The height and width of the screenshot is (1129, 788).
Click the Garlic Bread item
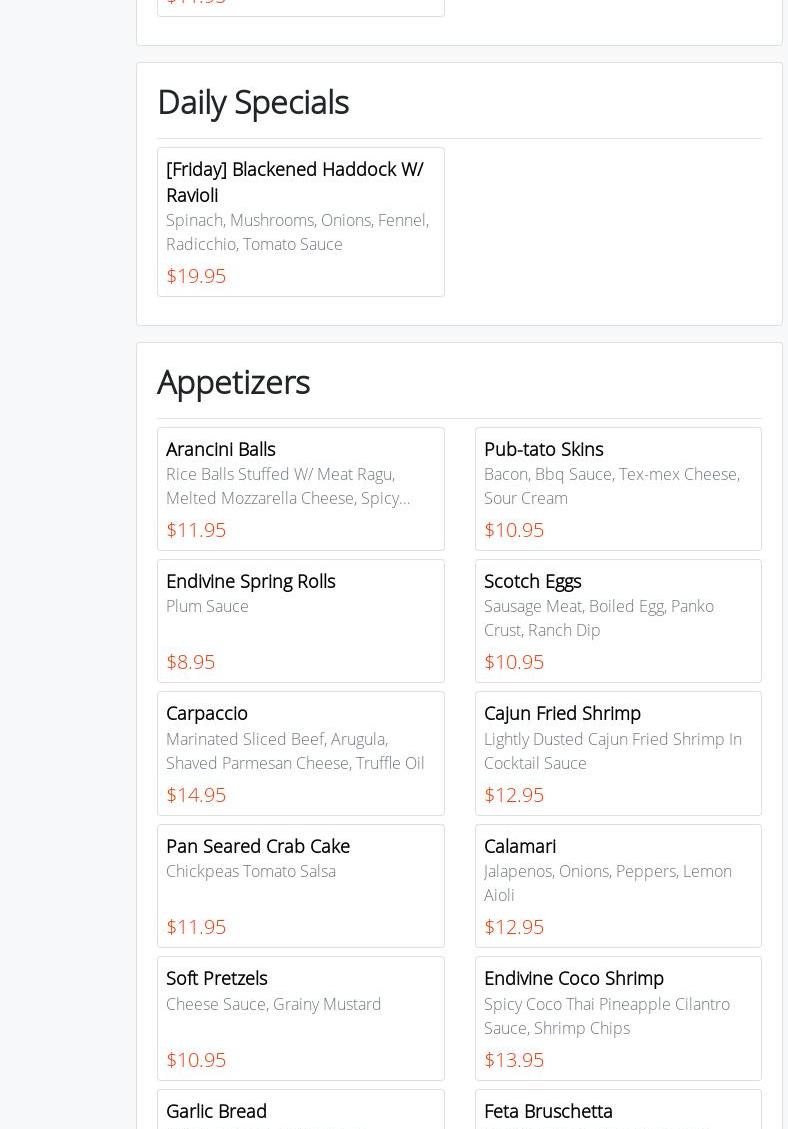pos(300,1111)
